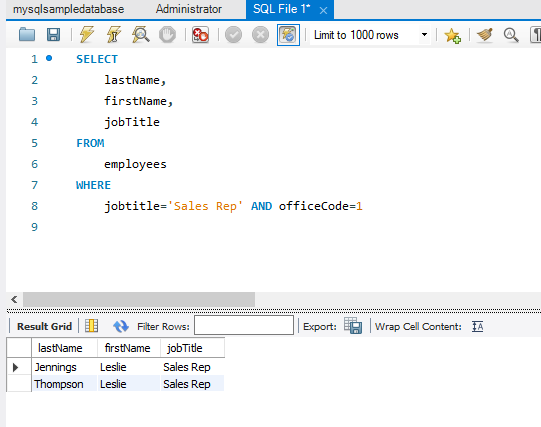
Task: Save the script with floppy disk icon
Action: (x=53, y=35)
